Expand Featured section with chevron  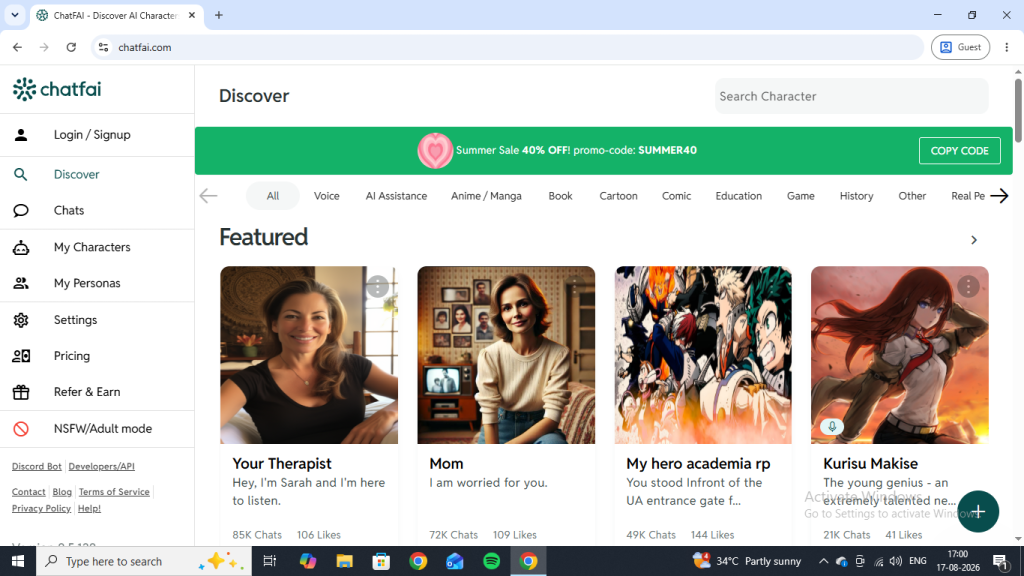[x=974, y=240]
